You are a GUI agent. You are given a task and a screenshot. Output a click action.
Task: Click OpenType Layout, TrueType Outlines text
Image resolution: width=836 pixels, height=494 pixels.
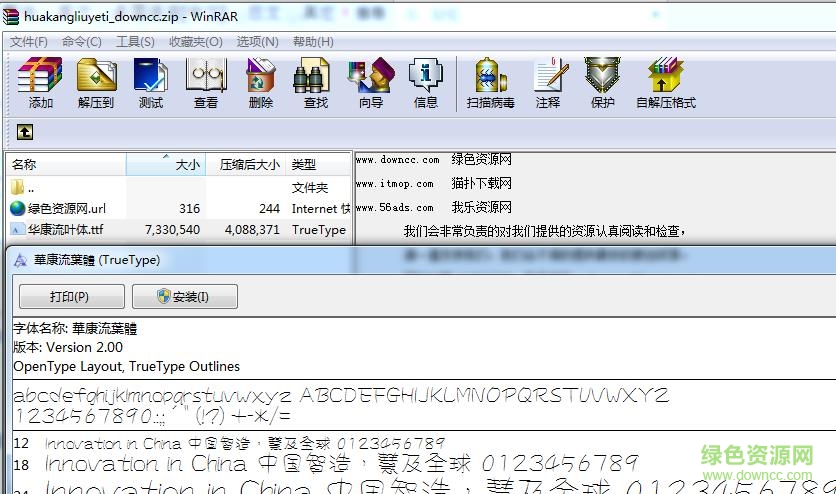(x=127, y=367)
